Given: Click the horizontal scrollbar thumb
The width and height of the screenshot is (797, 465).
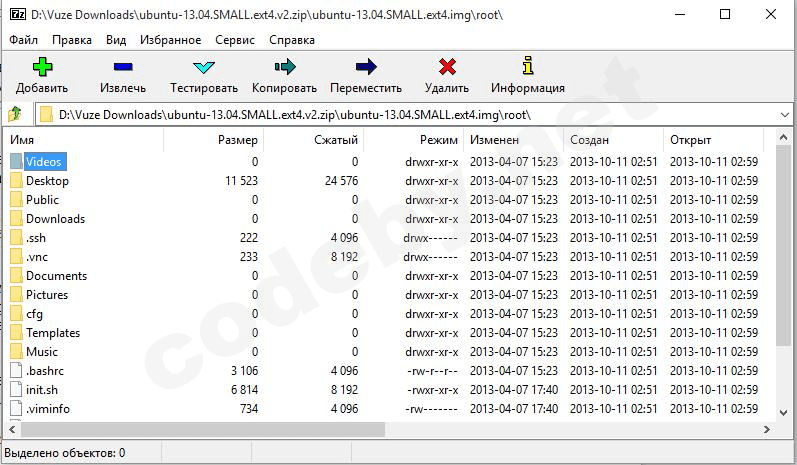Looking at the screenshot, I should [203, 429].
